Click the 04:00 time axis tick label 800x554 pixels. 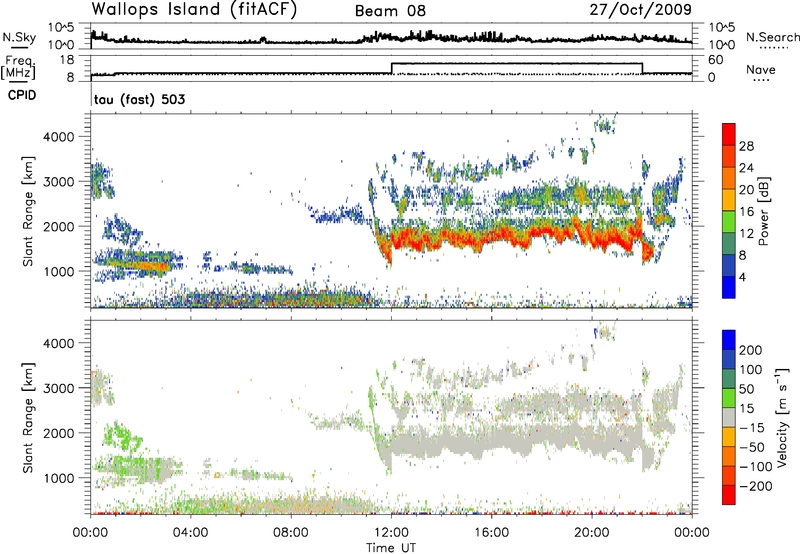(190, 533)
